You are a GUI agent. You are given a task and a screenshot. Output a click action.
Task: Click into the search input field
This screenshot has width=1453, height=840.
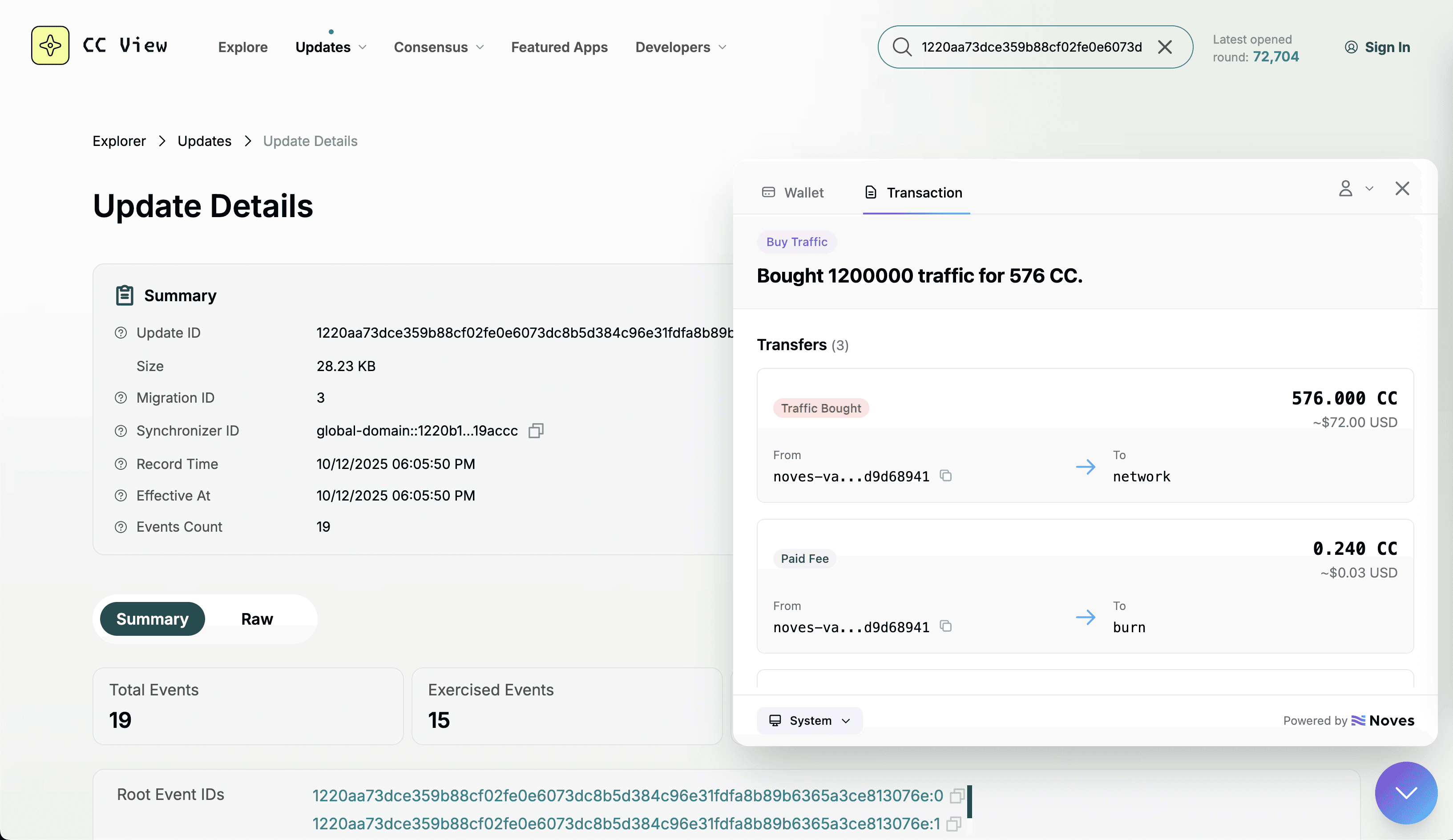[1031, 47]
